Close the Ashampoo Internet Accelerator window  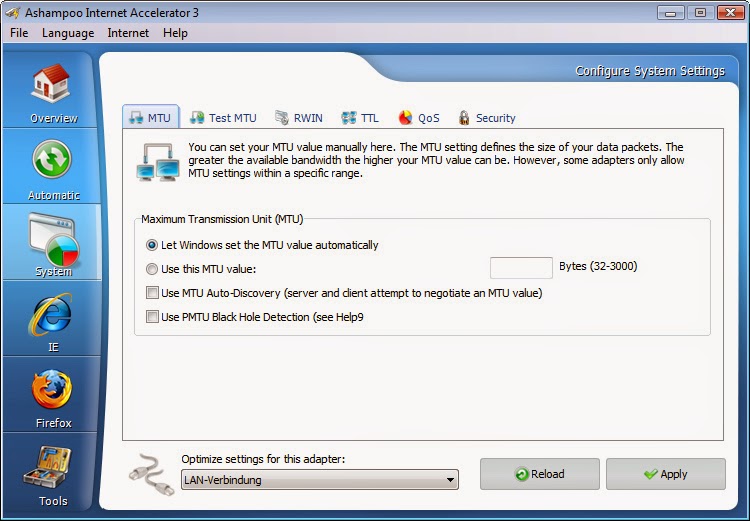730,13
